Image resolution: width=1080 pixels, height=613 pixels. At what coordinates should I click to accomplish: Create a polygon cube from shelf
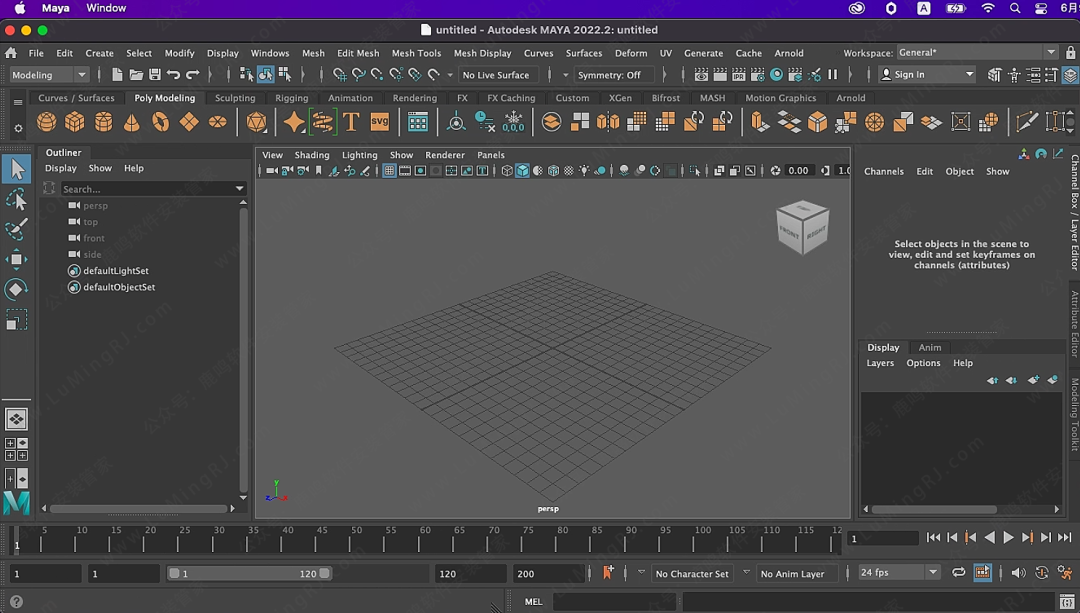click(75, 122)
